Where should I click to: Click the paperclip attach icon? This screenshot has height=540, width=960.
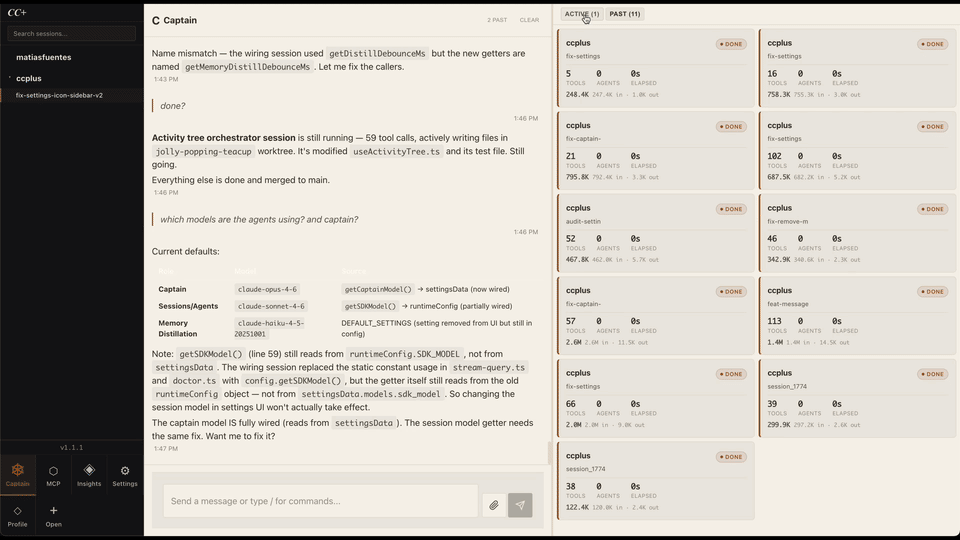click(x=494, y=505)
